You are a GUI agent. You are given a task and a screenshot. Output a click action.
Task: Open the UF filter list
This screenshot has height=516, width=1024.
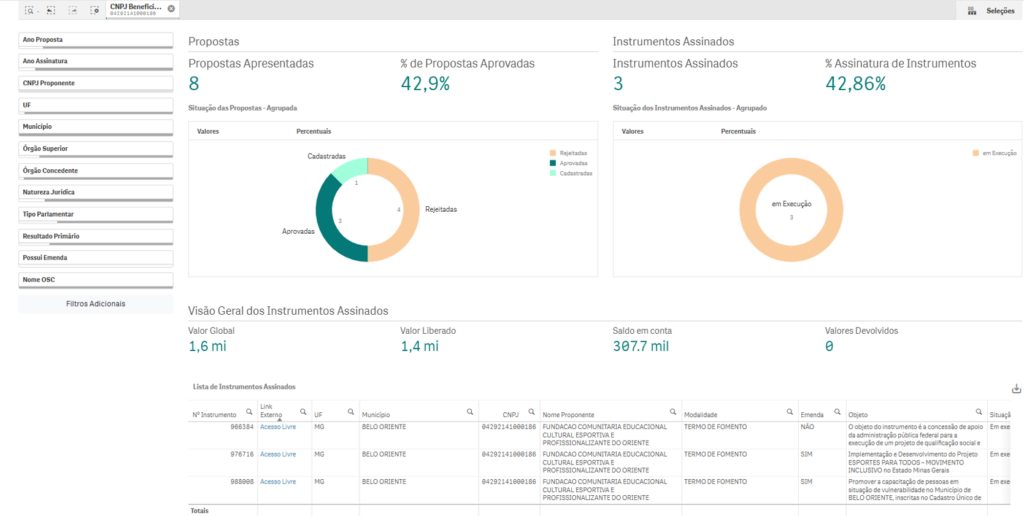95,105
